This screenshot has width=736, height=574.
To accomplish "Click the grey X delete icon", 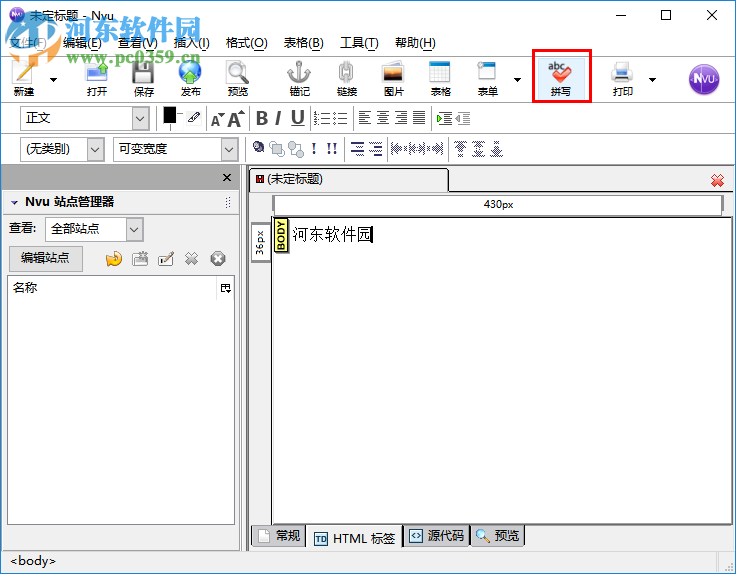I will coord(192,259).
